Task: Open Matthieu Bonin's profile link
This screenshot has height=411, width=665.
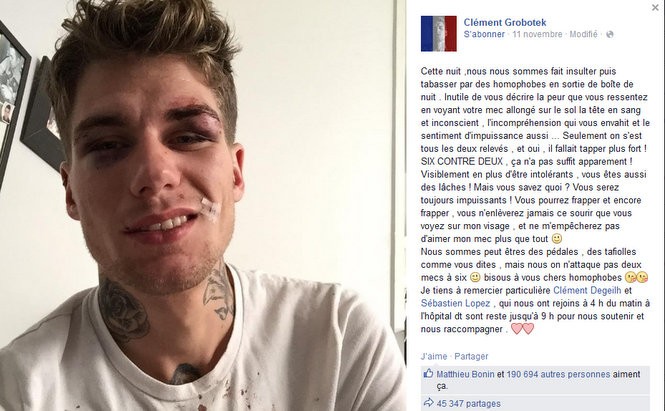Action: [x=465, y=374]
